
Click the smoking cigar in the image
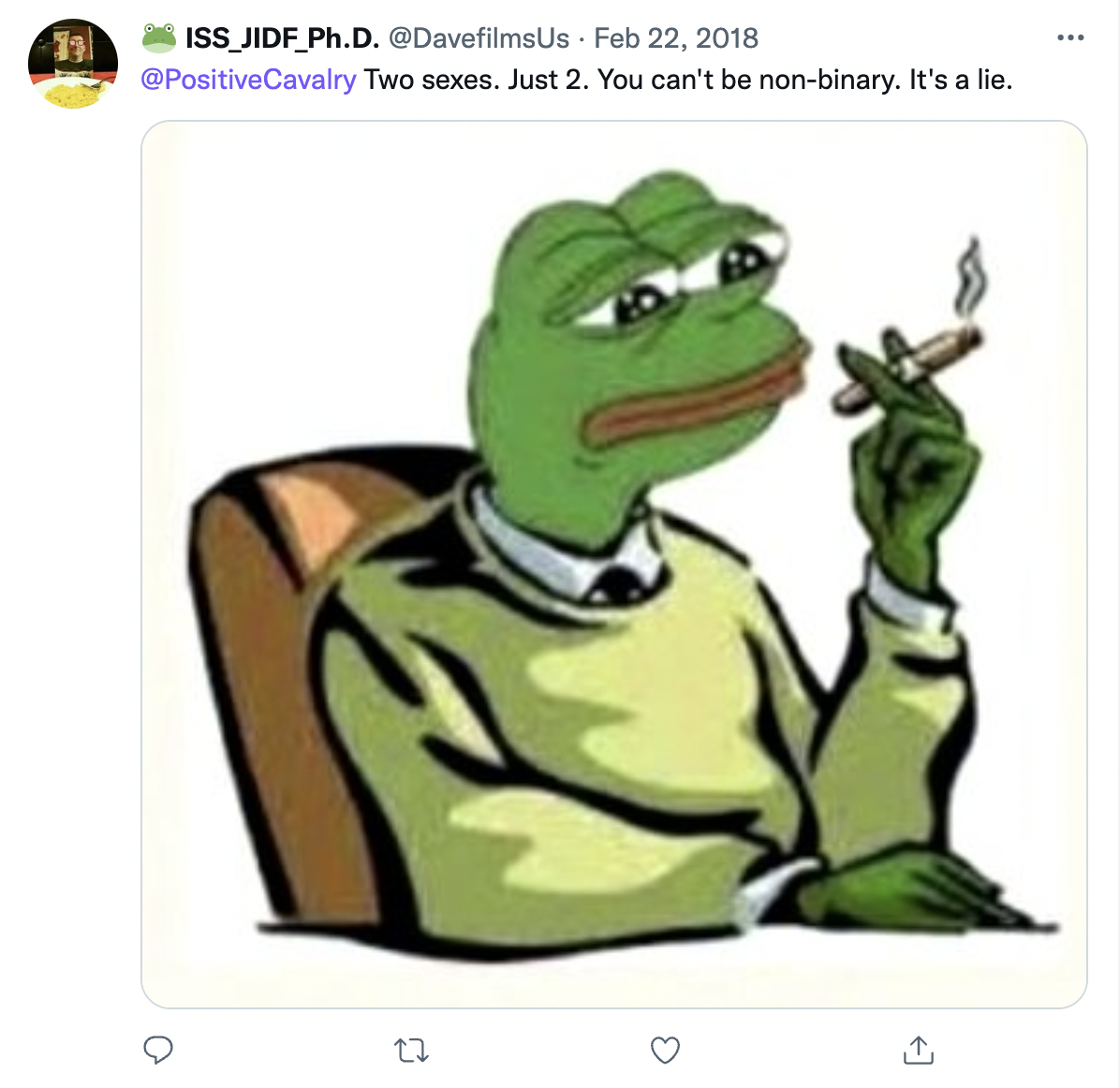pos(907,368)
